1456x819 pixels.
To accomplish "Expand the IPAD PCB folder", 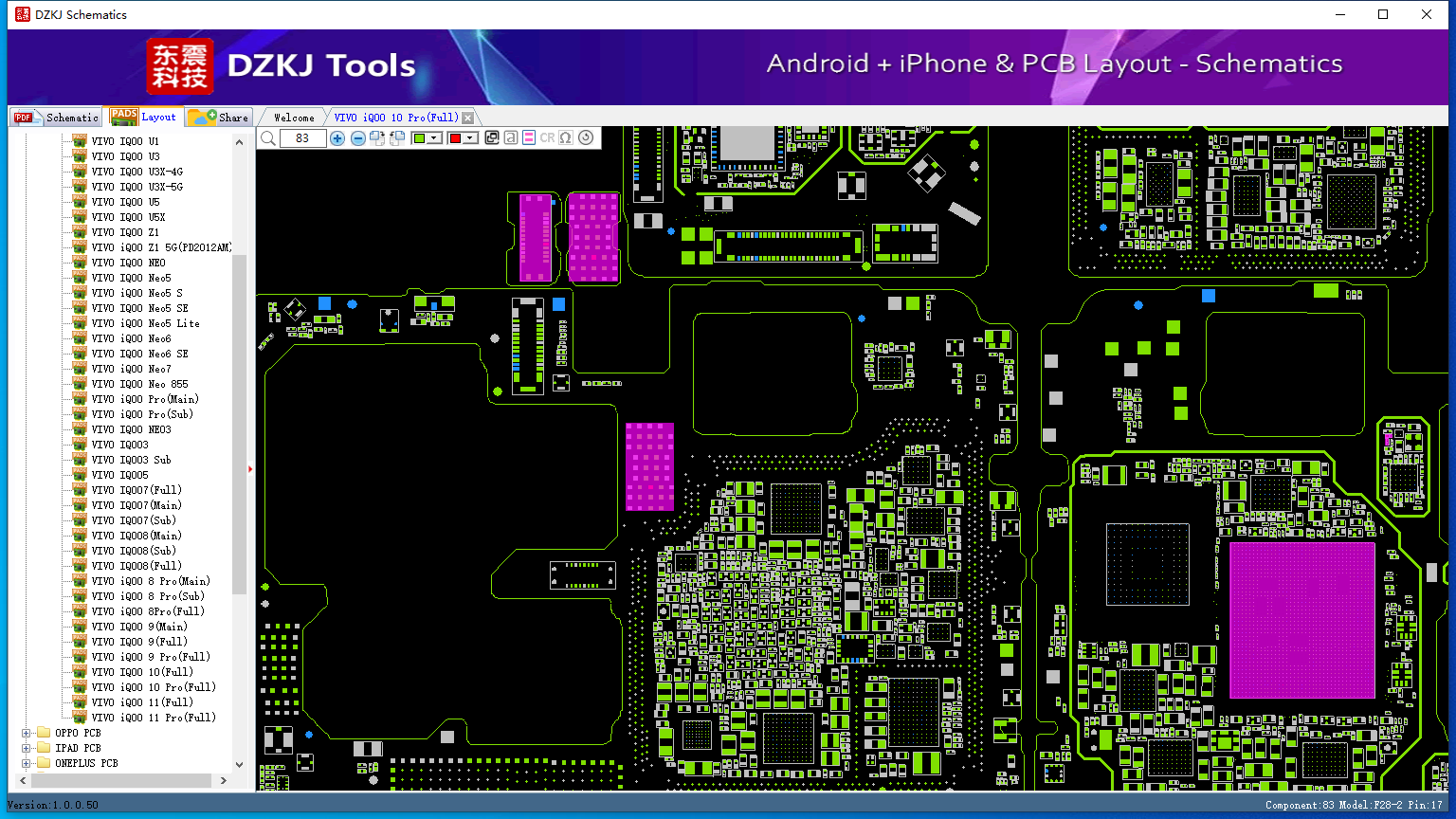I will (27, 748).
